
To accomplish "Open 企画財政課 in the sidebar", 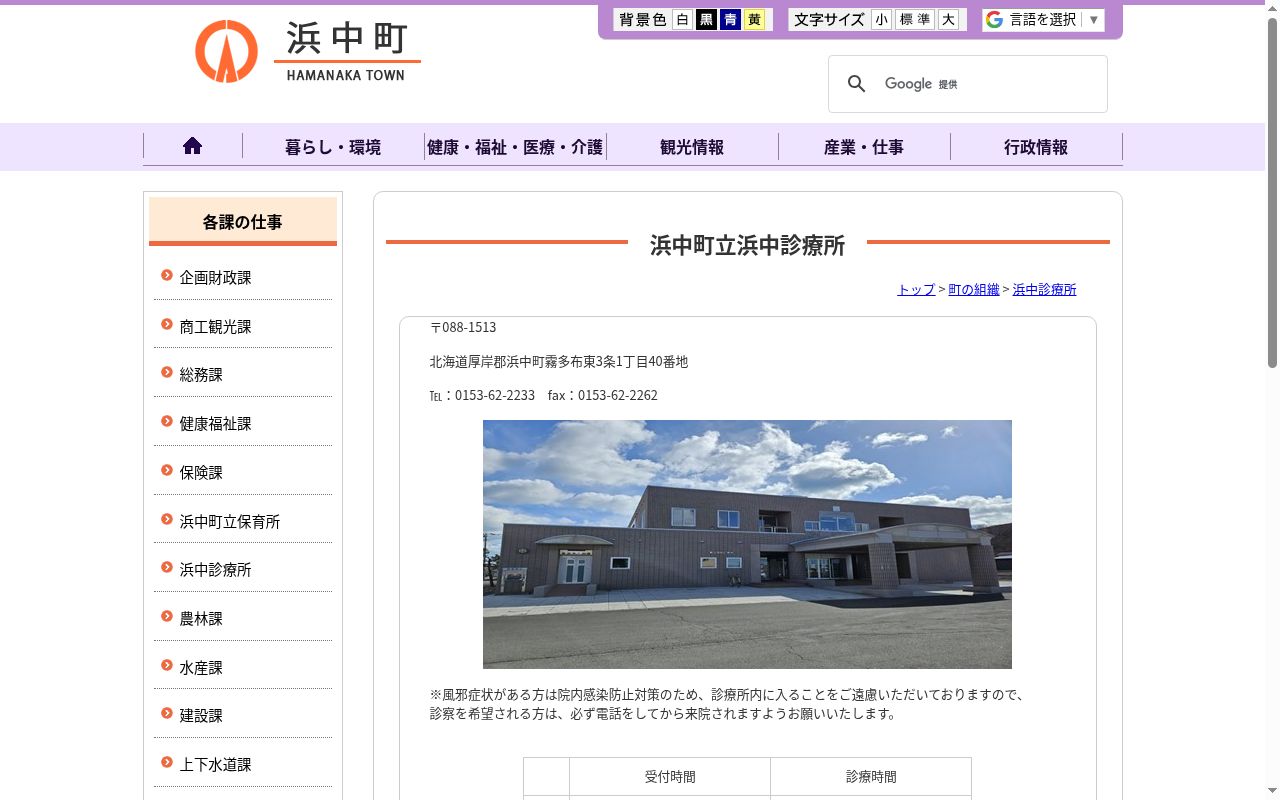I will [x=216, y=278].
